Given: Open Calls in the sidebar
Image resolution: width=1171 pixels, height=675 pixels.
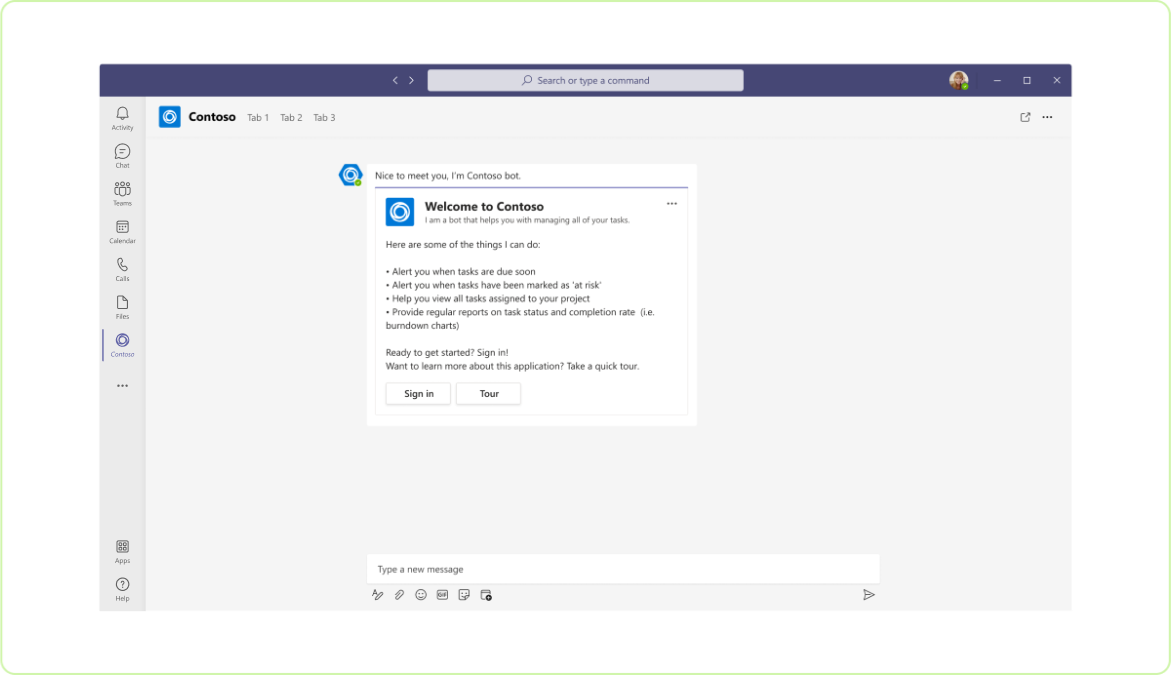Looking at the screenshot, I should pyautogui.click(x=122, y=270).
